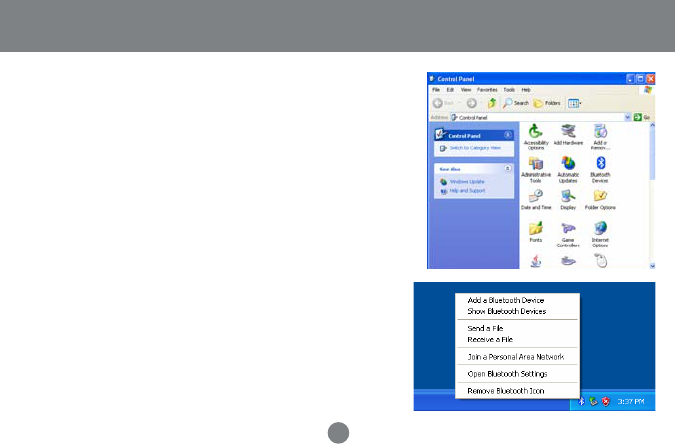Open the Display icon

click(568, 200)
